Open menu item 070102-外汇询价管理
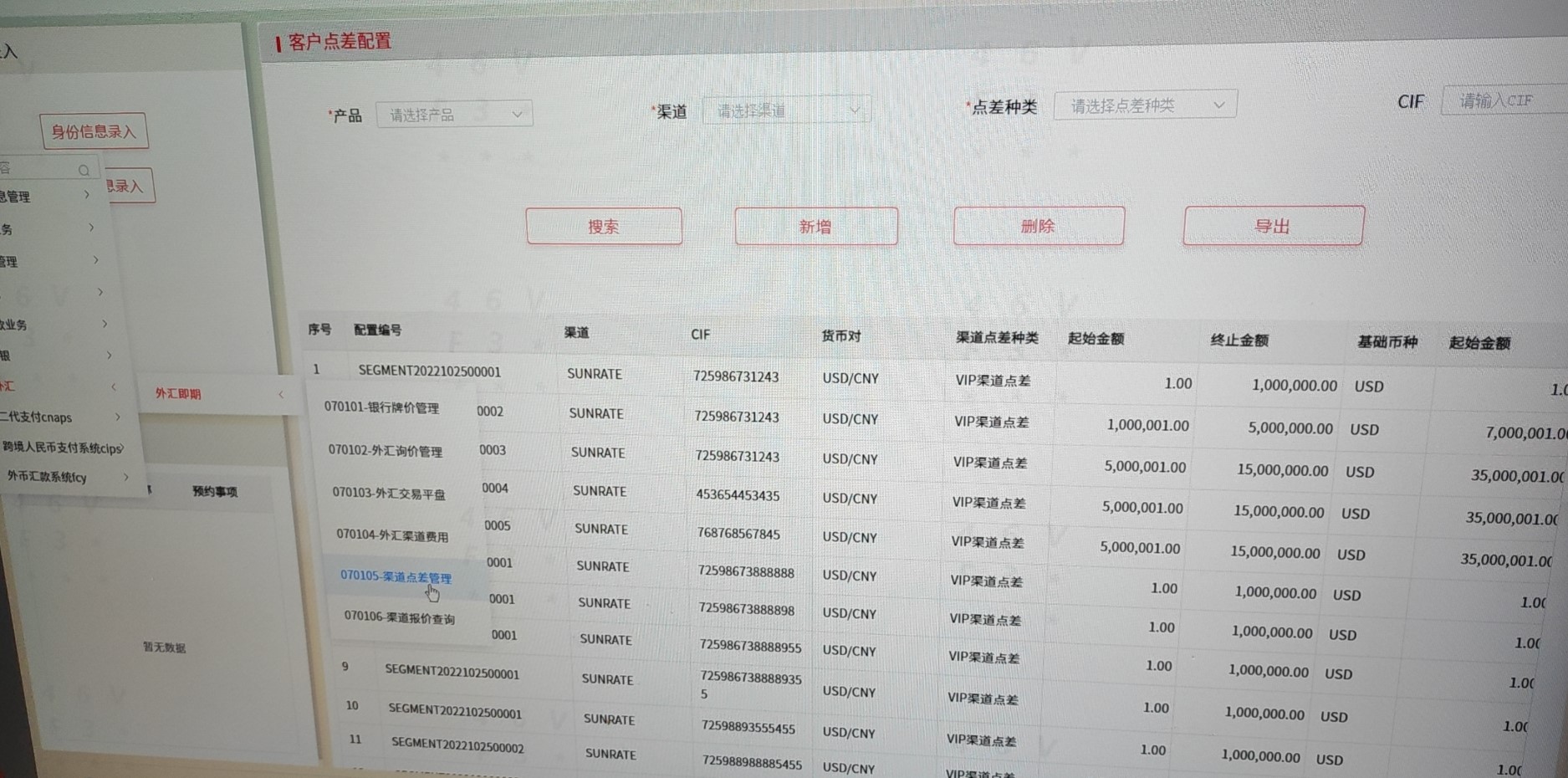 click(x=386, y=451)
